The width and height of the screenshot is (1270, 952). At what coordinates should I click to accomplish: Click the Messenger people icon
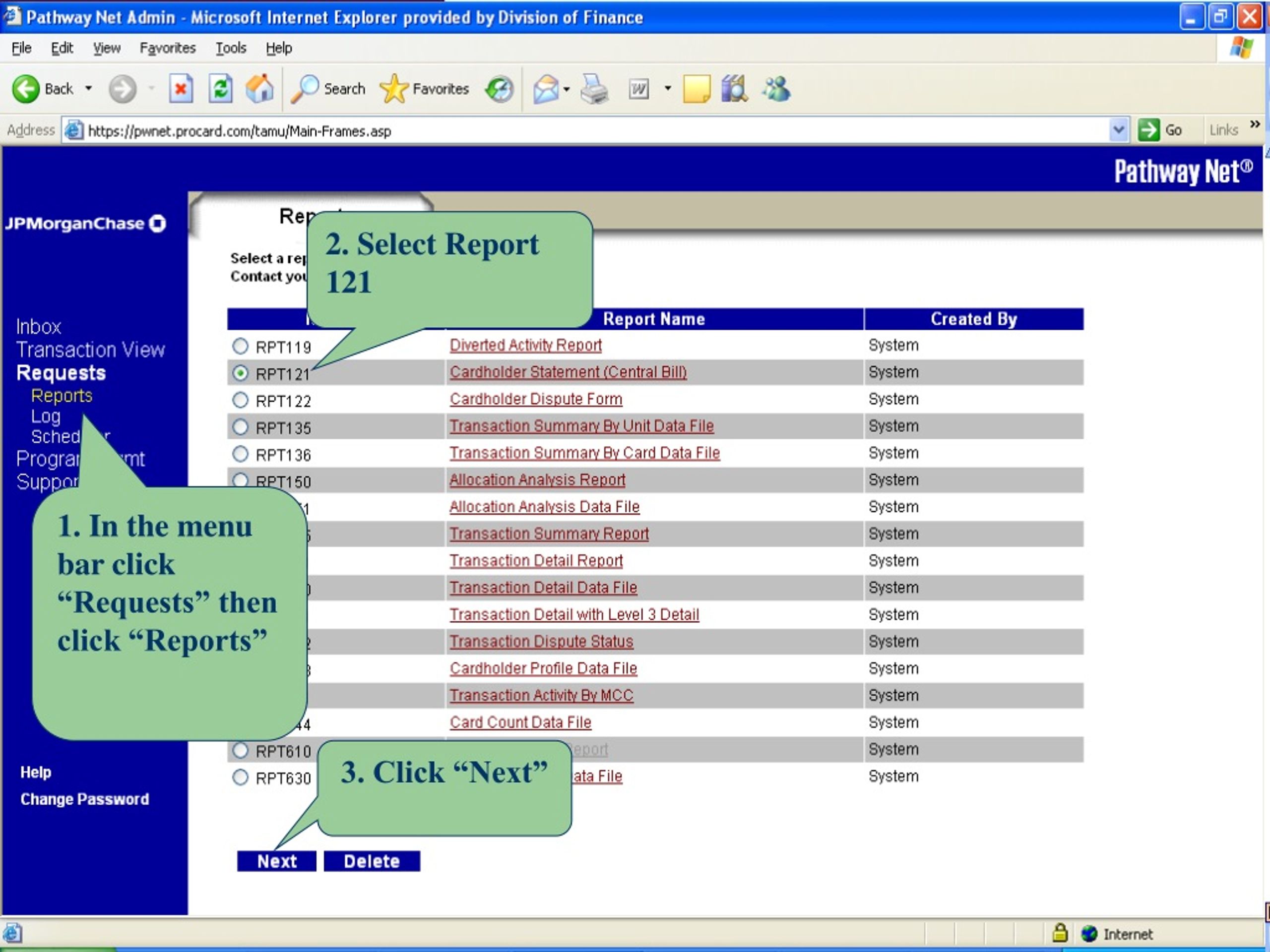tap(776, 89)
